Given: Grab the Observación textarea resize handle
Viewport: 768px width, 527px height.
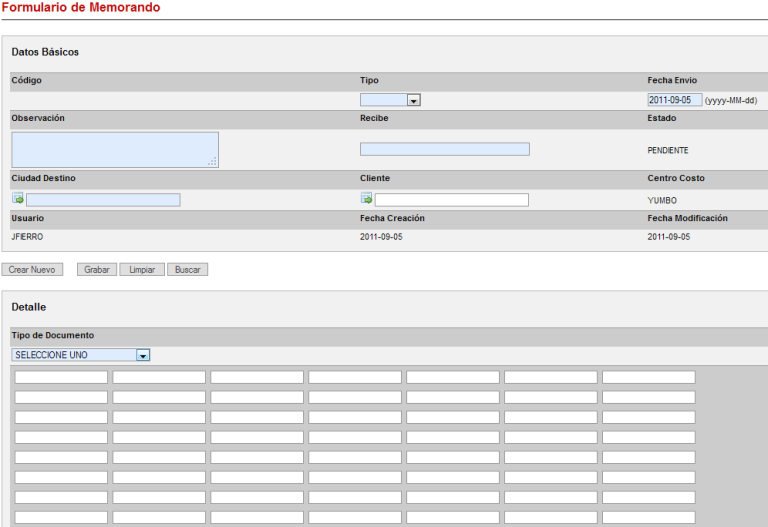Looking at the screenshot, I should 212,161.
